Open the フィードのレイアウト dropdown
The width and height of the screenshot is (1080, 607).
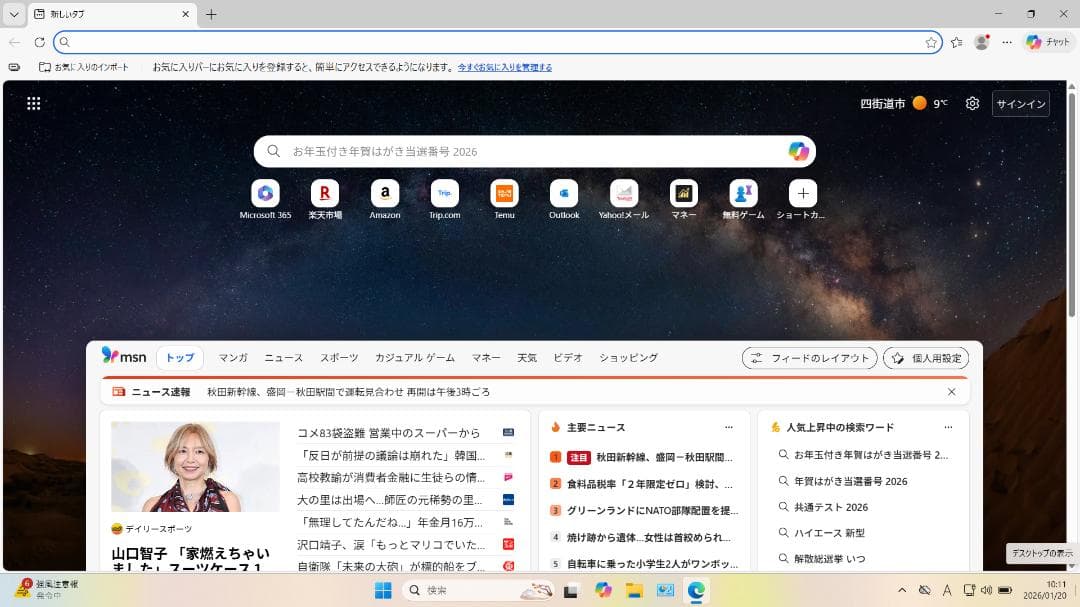tap(808, 357)
